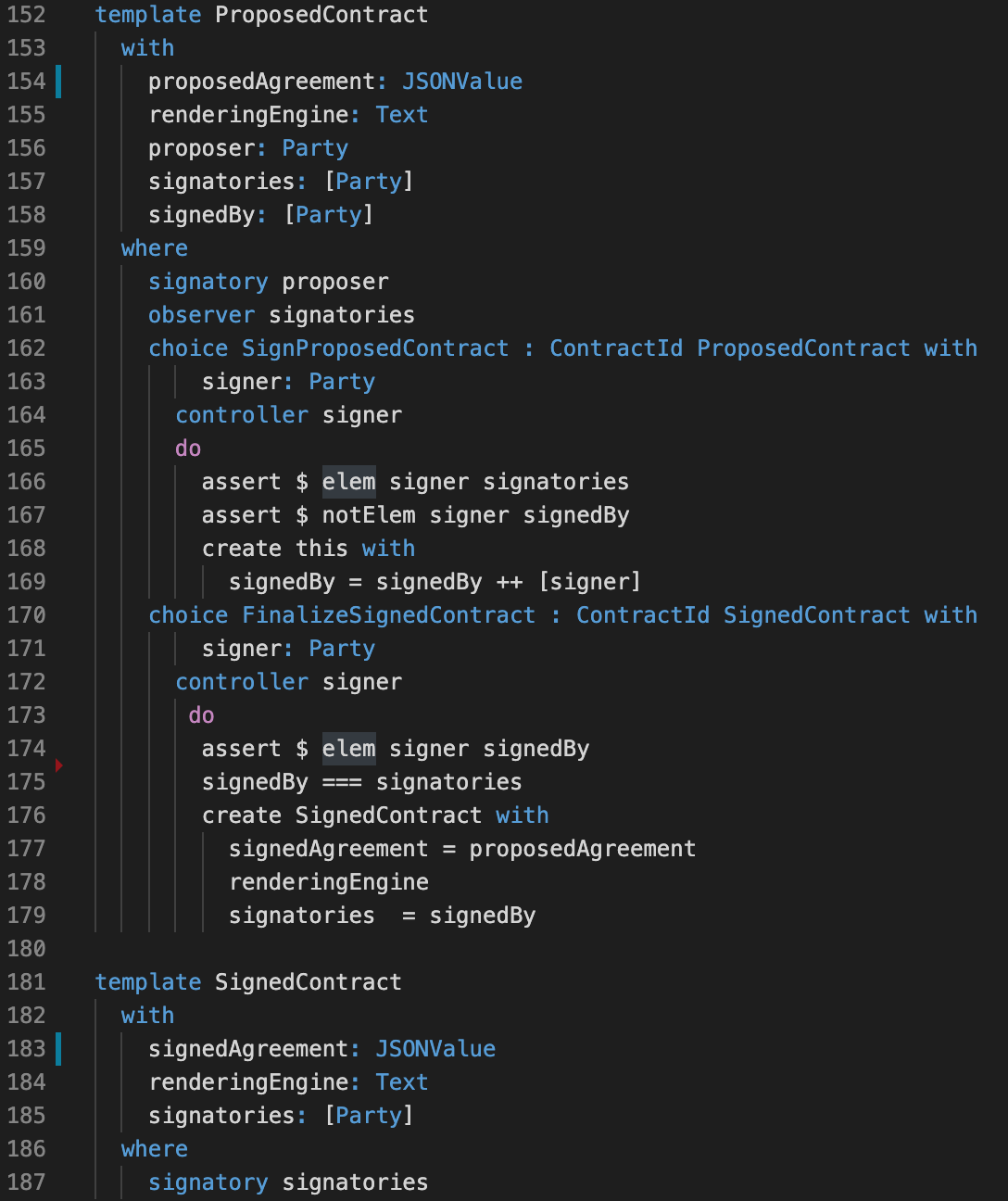Click the SignProposedContract choice name
Image resolution: width=1008 pixels, height=1201 pixels.
click(x=375, y=348)
